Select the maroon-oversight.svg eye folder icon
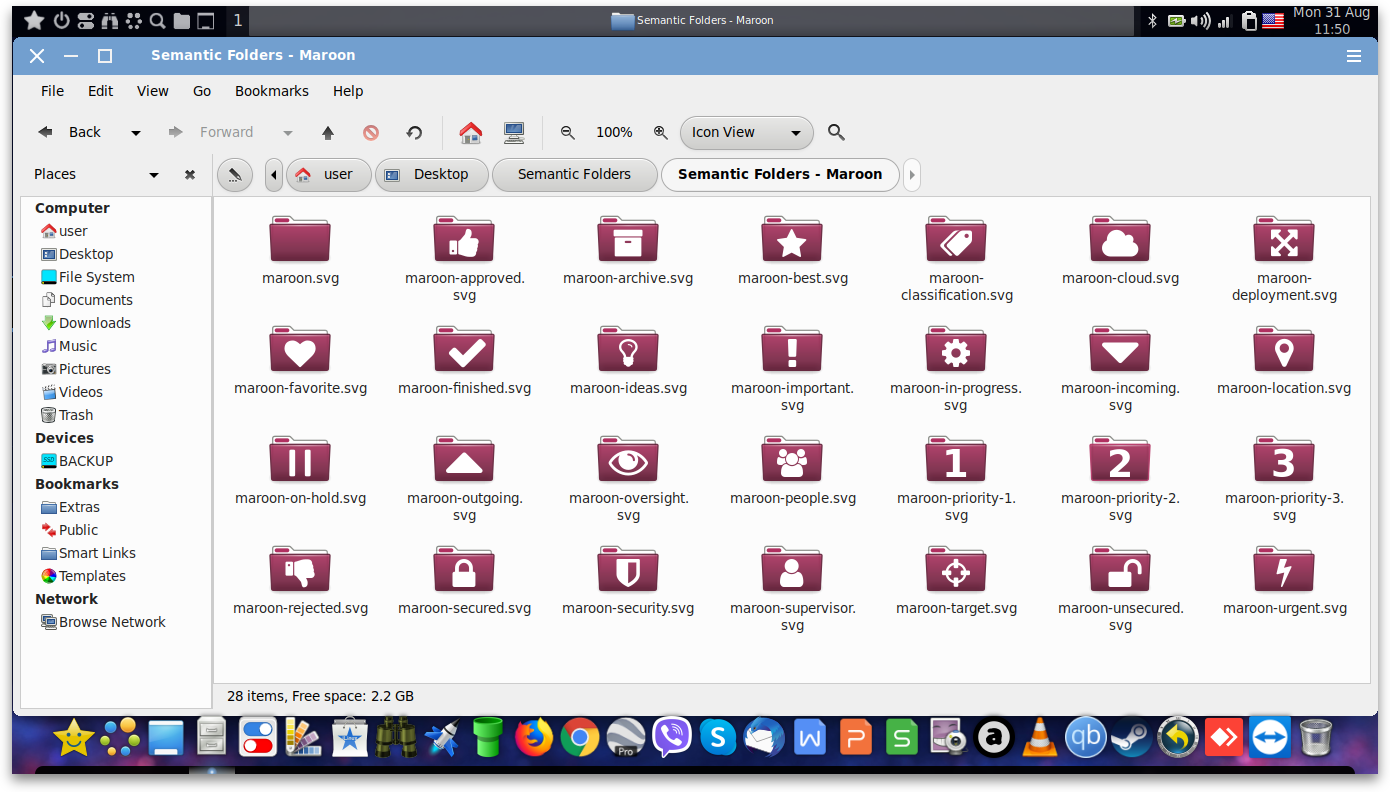 point(628,460)
